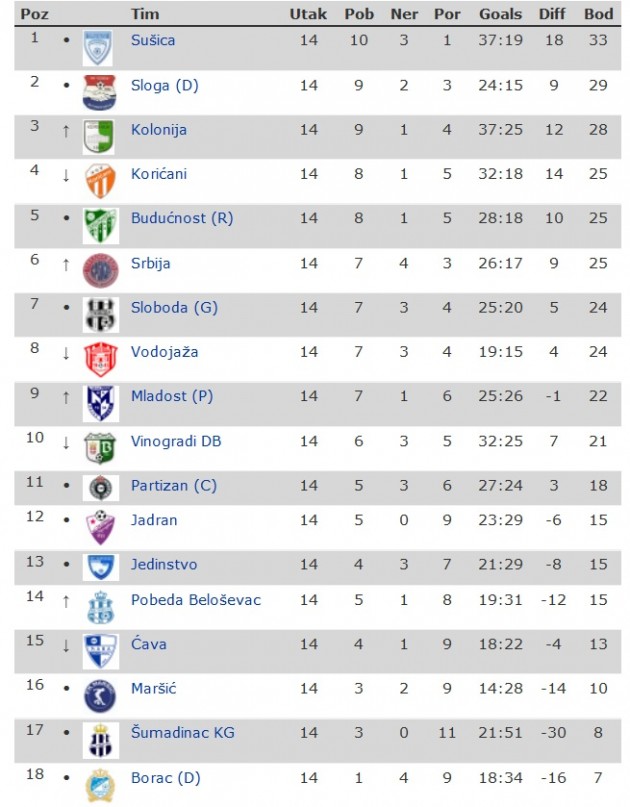Click the Tim column header

pos(144,15)
